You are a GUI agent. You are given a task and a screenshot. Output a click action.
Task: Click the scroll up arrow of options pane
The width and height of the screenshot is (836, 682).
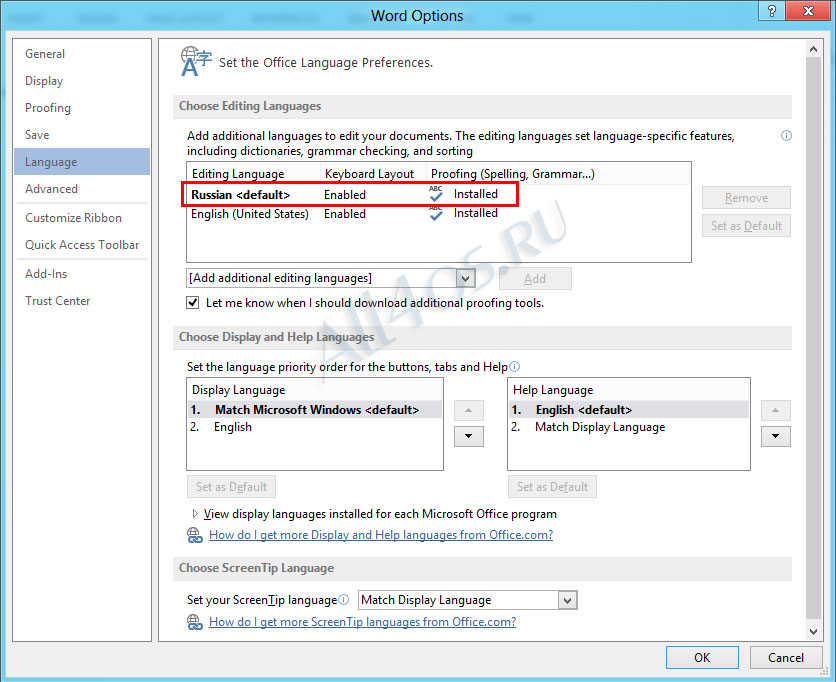pos(813,49)
